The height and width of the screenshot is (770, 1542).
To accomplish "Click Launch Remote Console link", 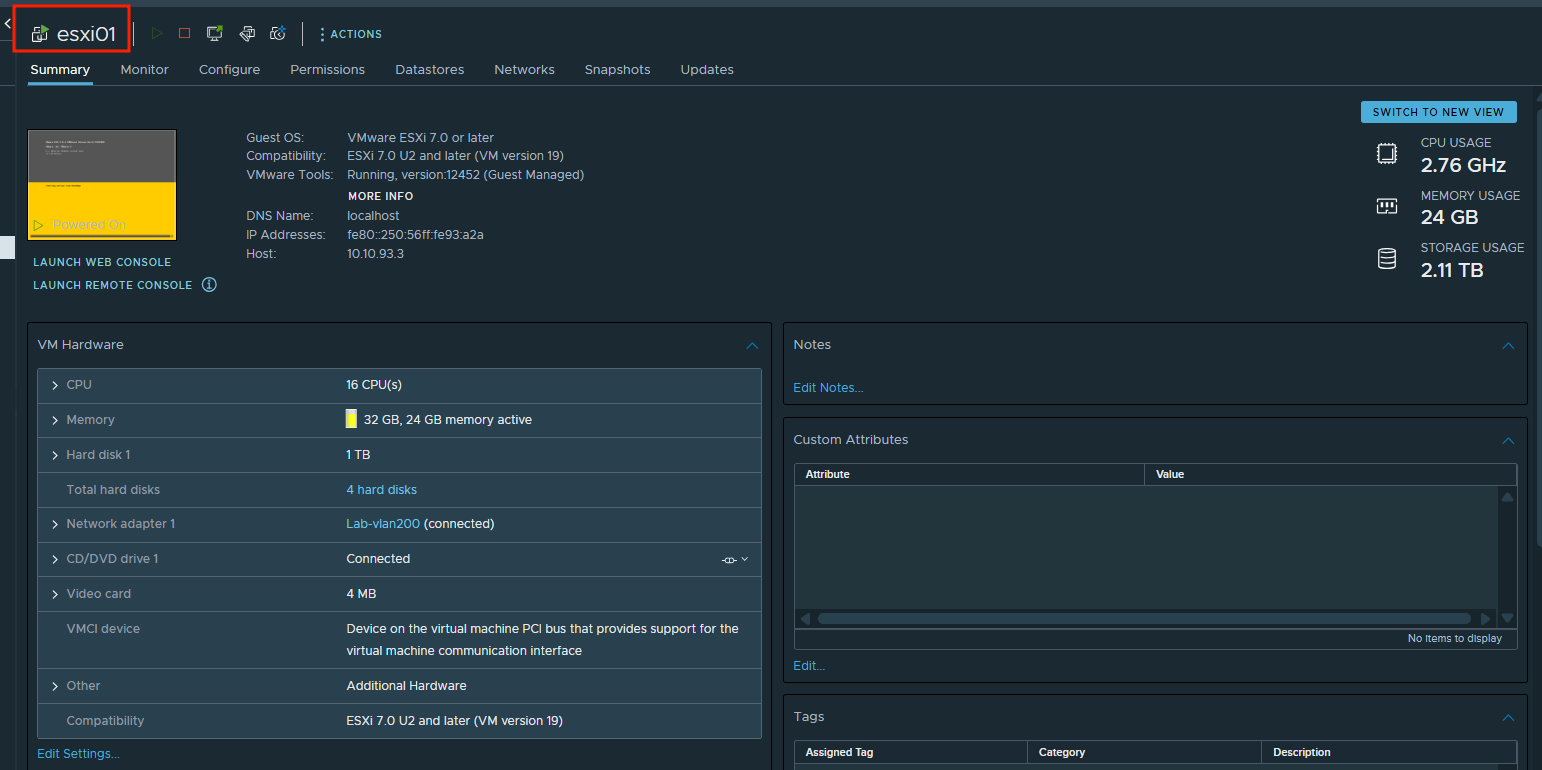I will [112, 285].
